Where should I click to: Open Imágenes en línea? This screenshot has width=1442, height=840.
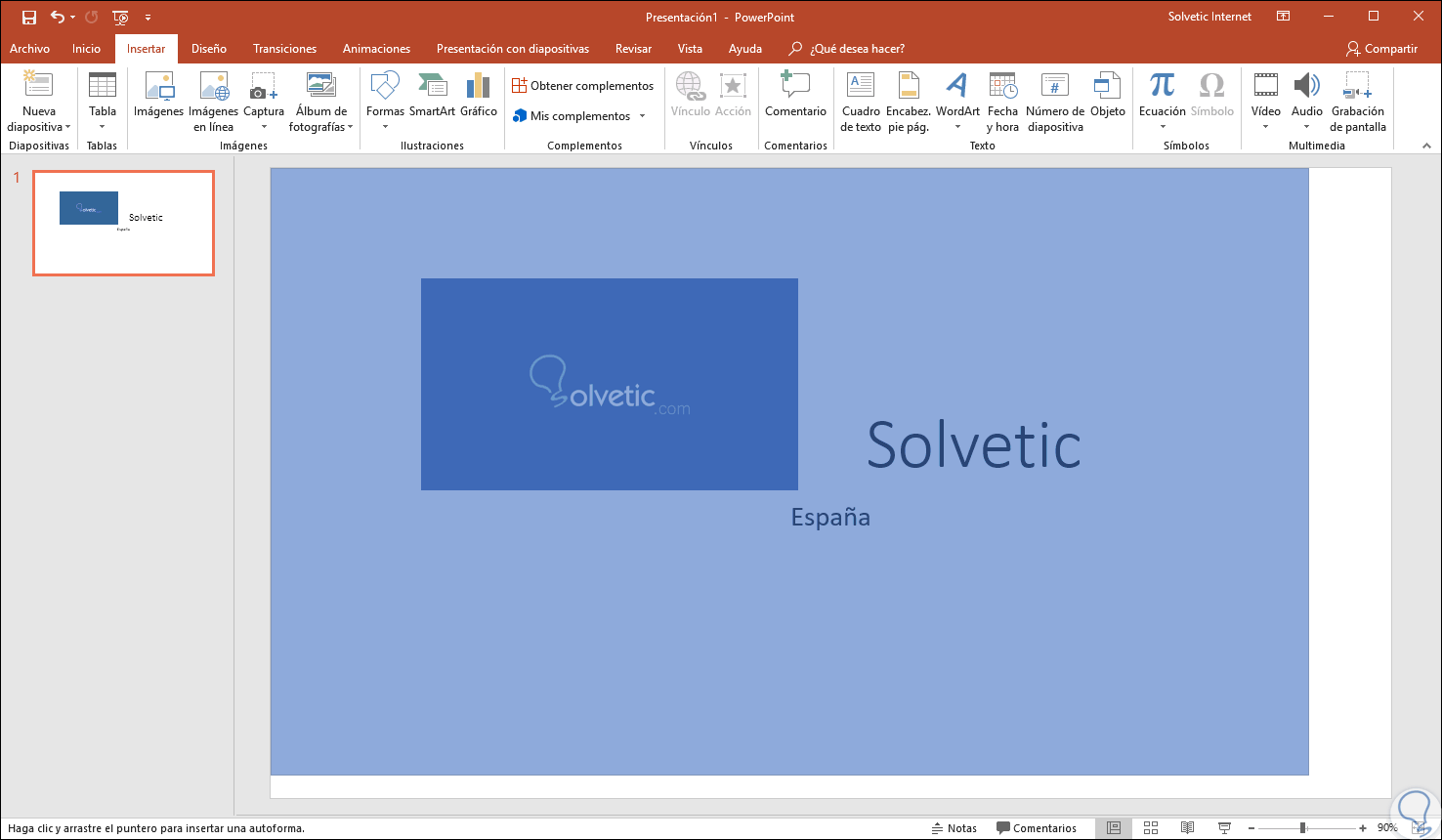coord(213,102)
